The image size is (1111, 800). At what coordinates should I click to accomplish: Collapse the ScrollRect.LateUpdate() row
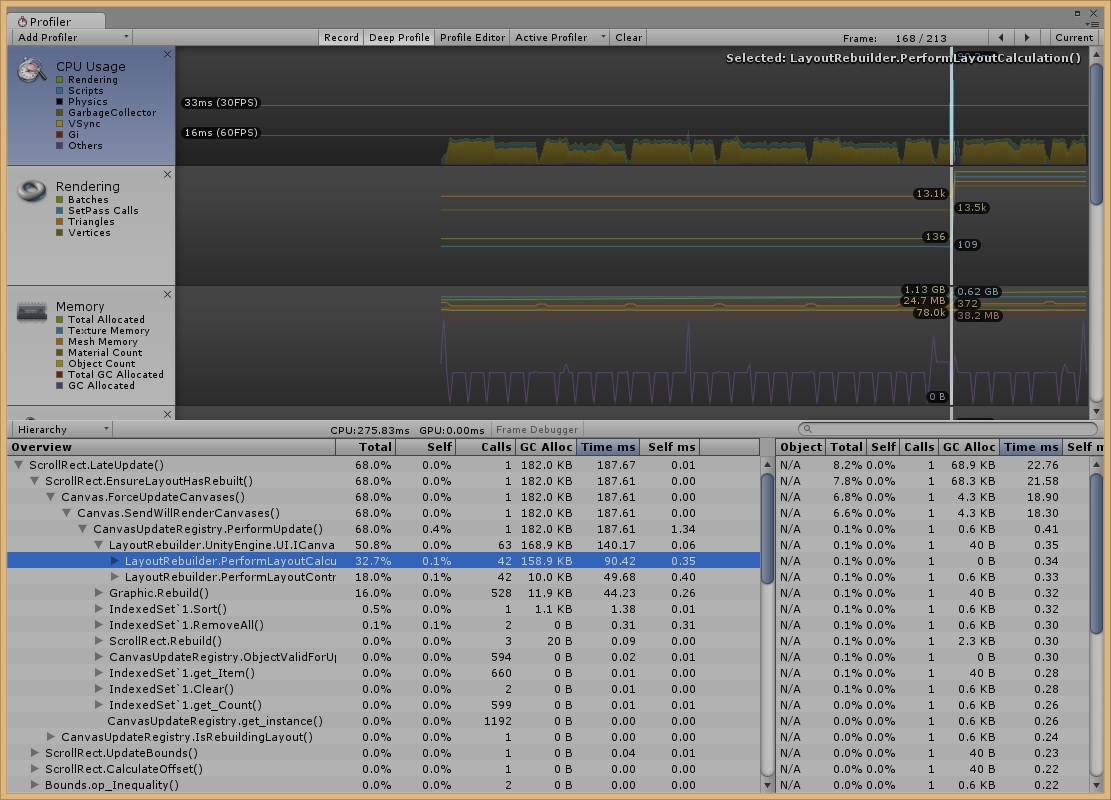tap(19, 465)
